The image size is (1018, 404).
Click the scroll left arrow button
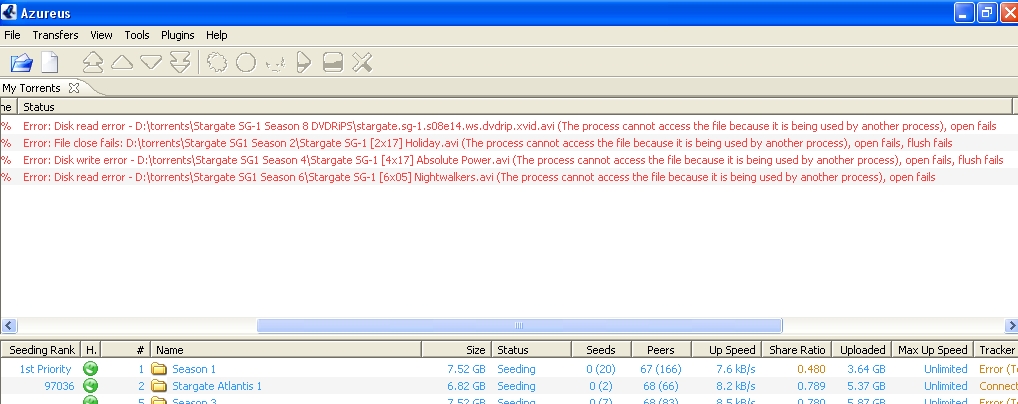pos(8,325)
